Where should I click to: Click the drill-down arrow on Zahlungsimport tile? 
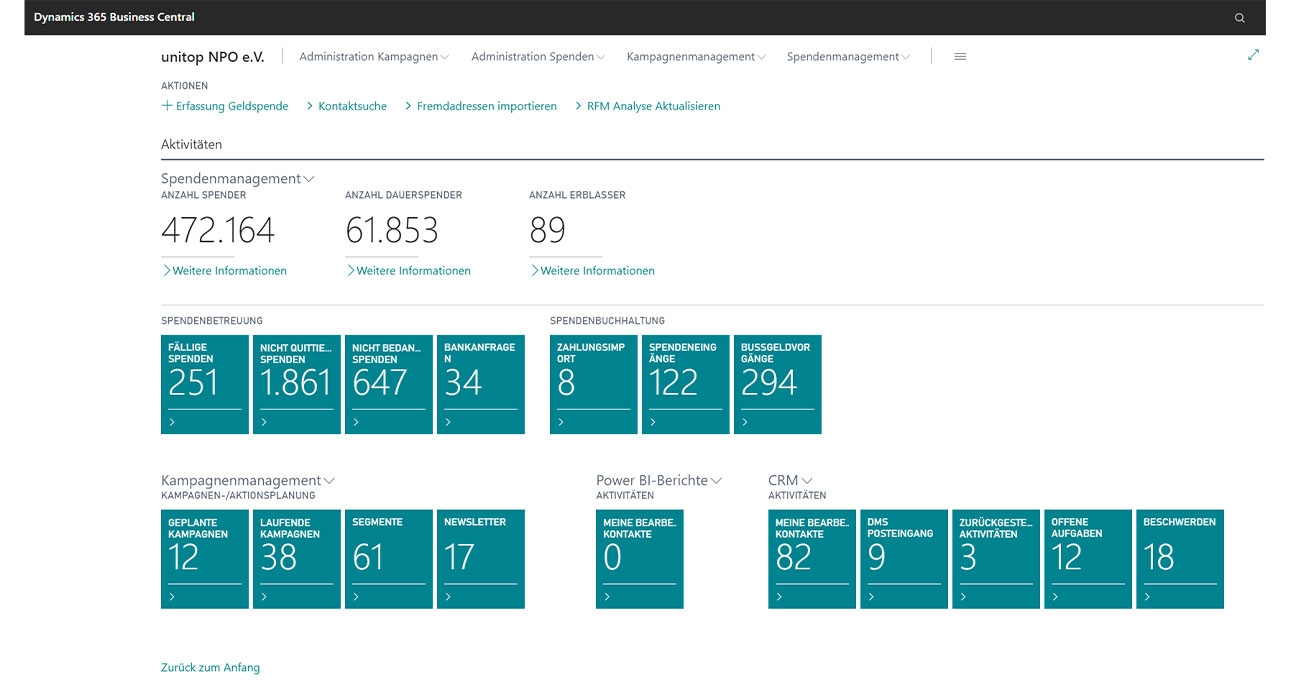(558, 422)
